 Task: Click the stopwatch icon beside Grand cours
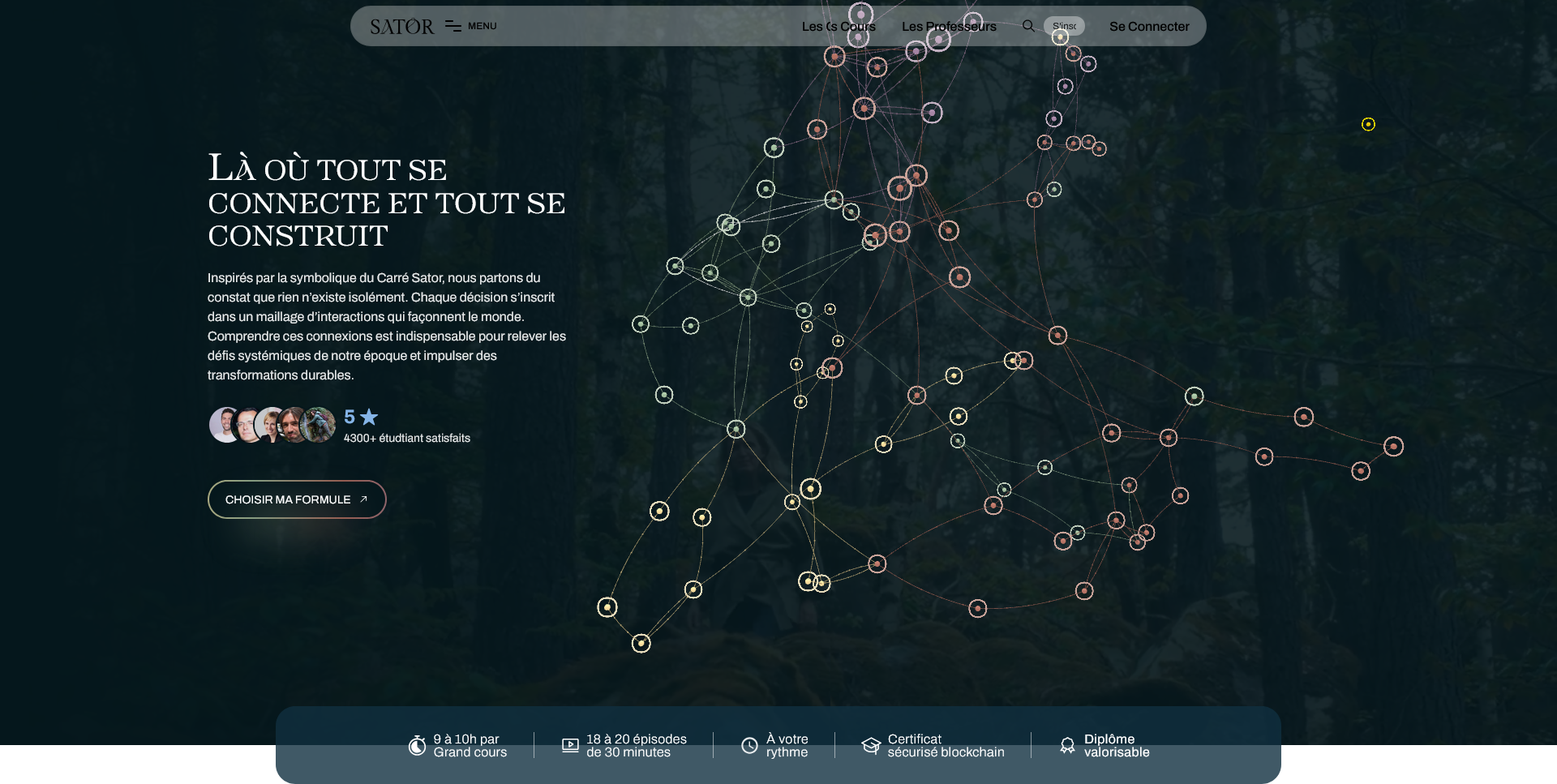[x=417, y=746]
